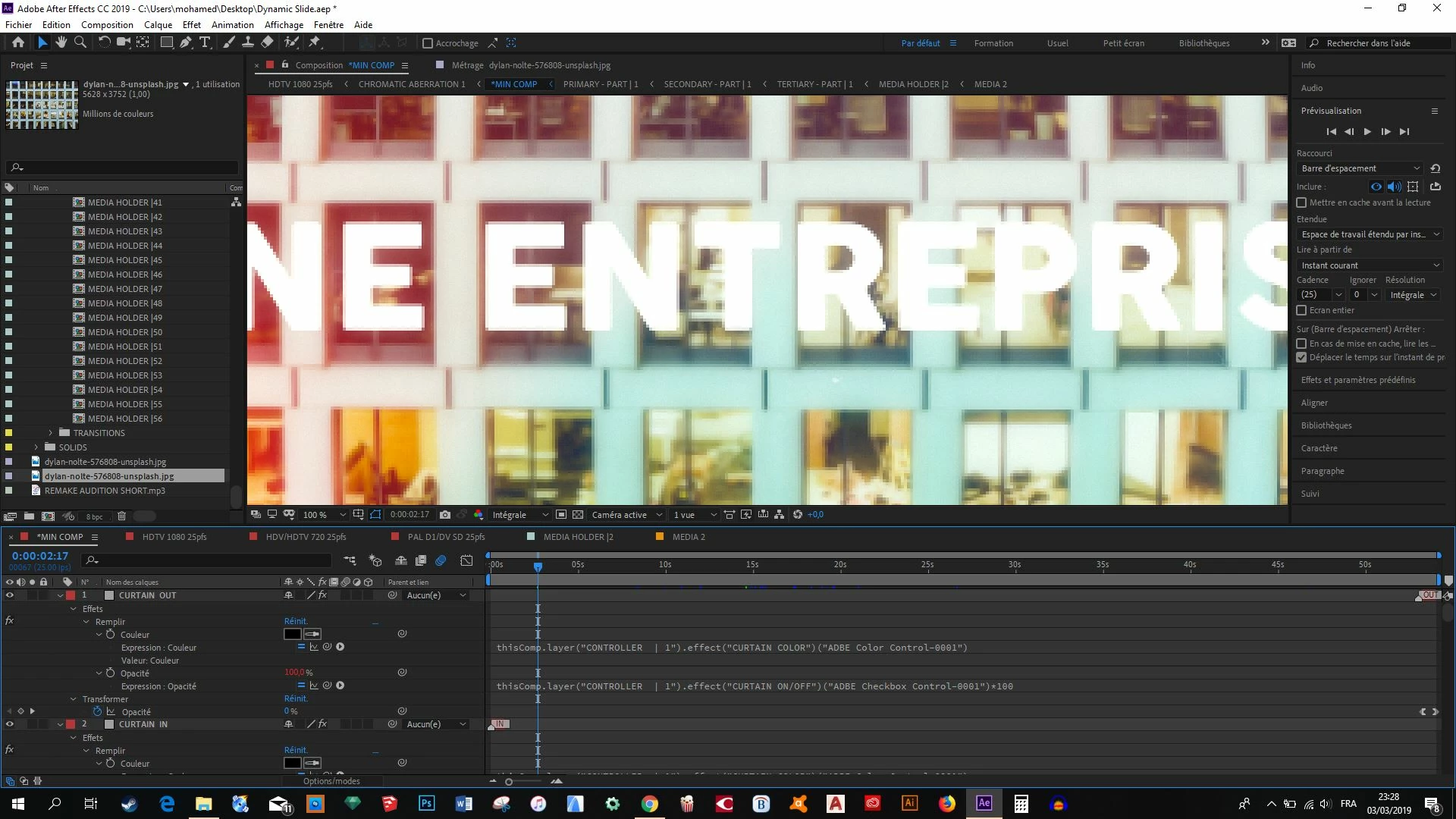Hide the CURTAIN OUT layer
1456x819 pixels.
[10, 595]
